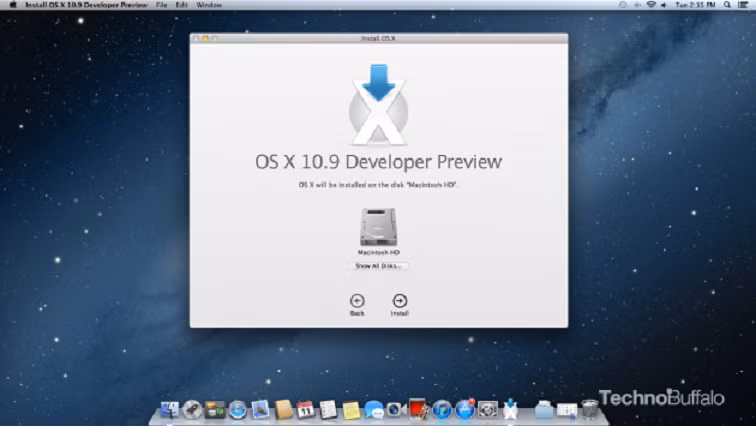The width and height of the screenshot is (756, 426).
Task: Open the stack beside Trash in dock
Action: pyautogui.click(x=567, y=410)
